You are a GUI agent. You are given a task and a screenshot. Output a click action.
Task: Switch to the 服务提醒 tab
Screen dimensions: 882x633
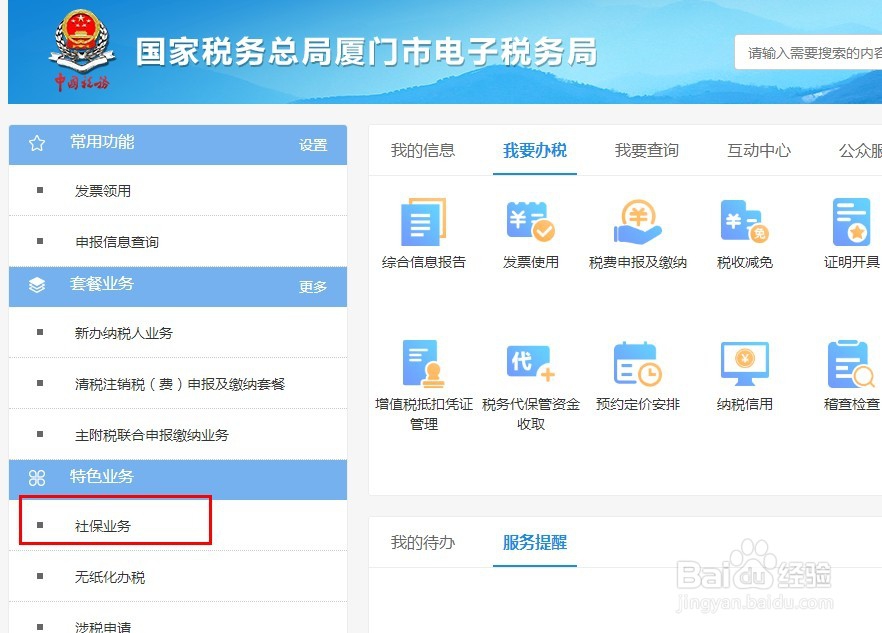535,542
